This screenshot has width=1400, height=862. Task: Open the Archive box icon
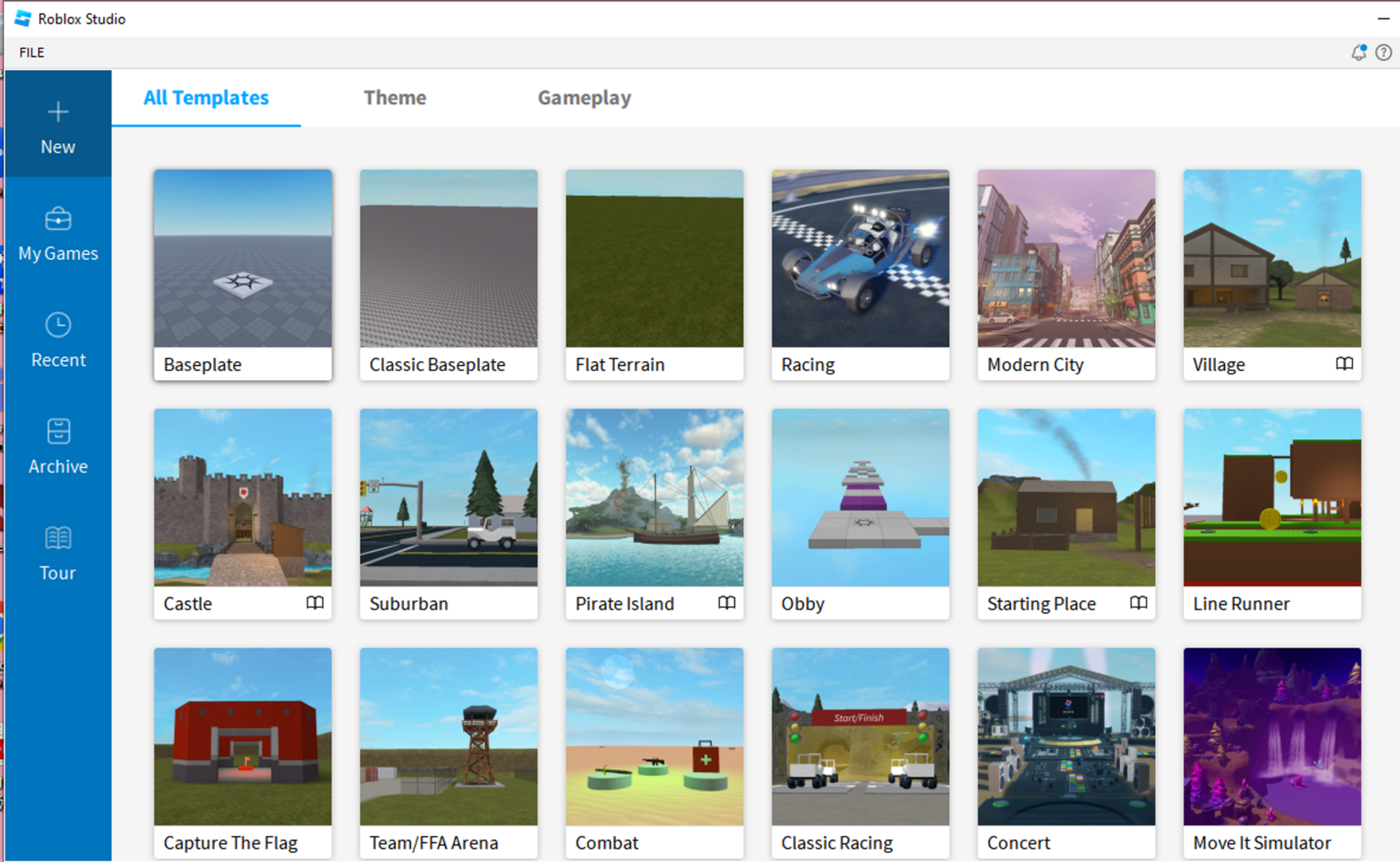click(x=58, y=431)
